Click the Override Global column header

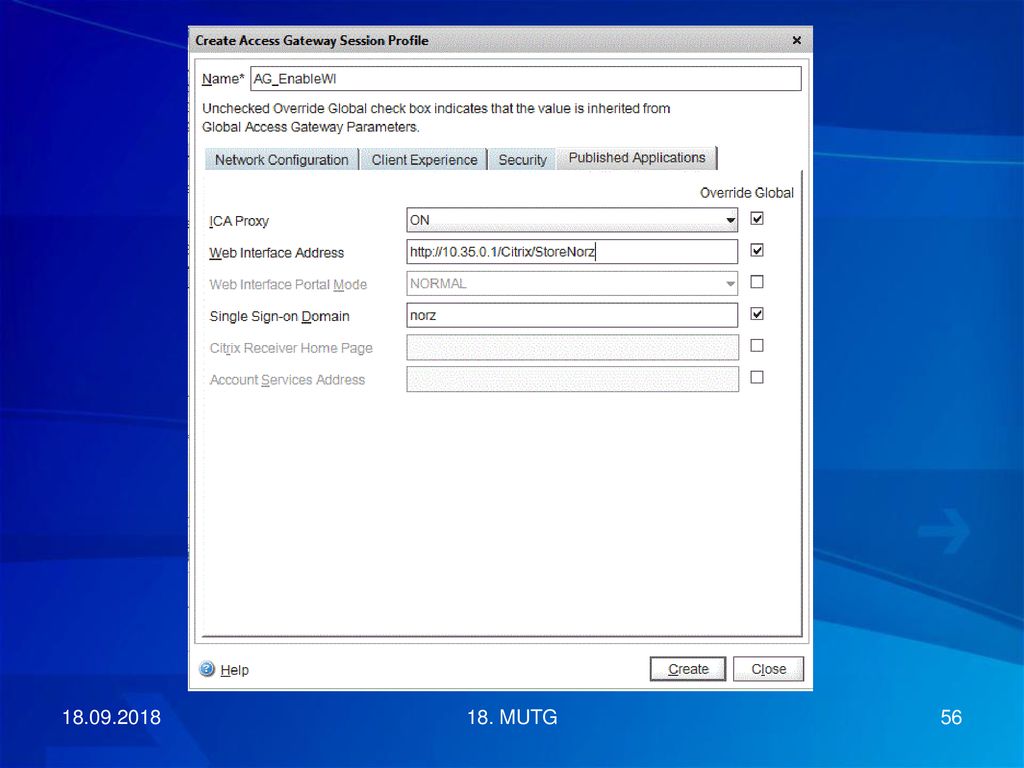tap(746, 193)
